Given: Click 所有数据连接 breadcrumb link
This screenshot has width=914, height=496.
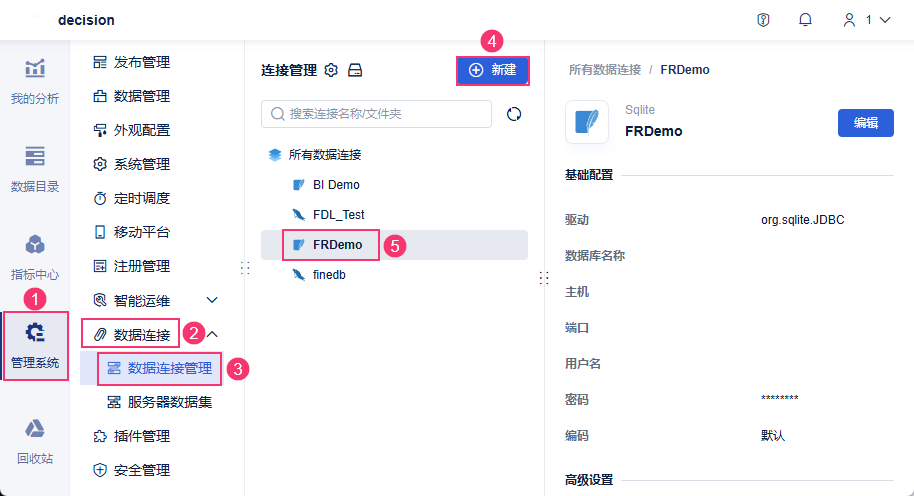Looking at the screenshot, I should [x=604, y=70].
